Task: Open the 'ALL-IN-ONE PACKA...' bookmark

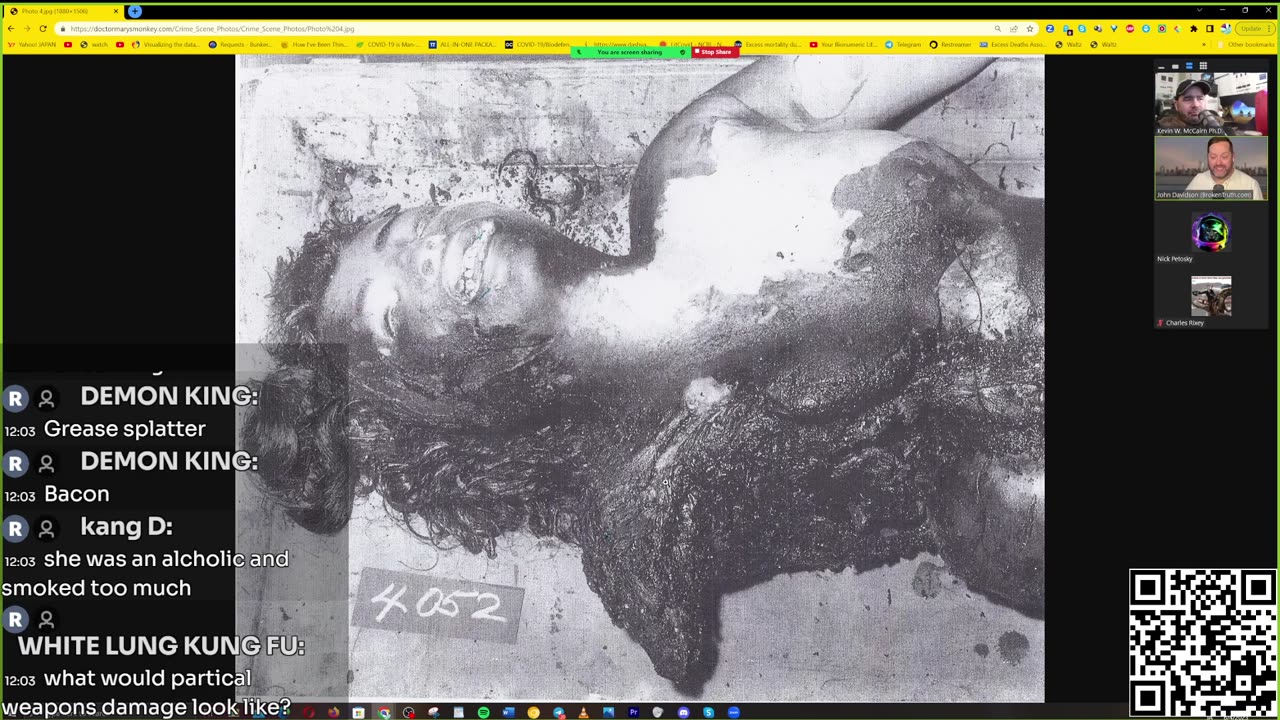Action: (462, 45)
